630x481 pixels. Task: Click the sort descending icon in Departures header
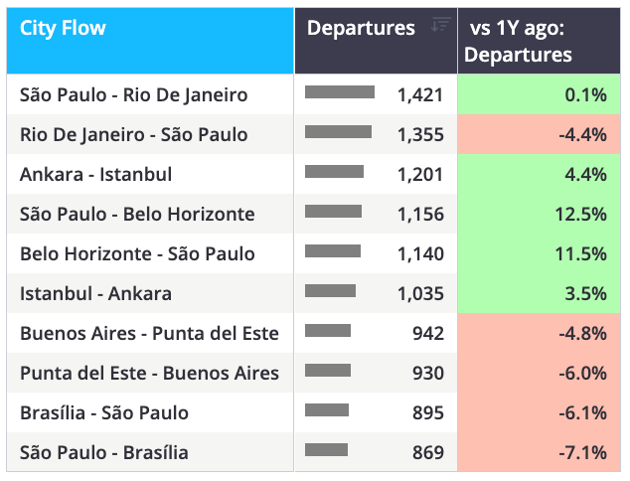pyautogui.click(x=441, y=25)
